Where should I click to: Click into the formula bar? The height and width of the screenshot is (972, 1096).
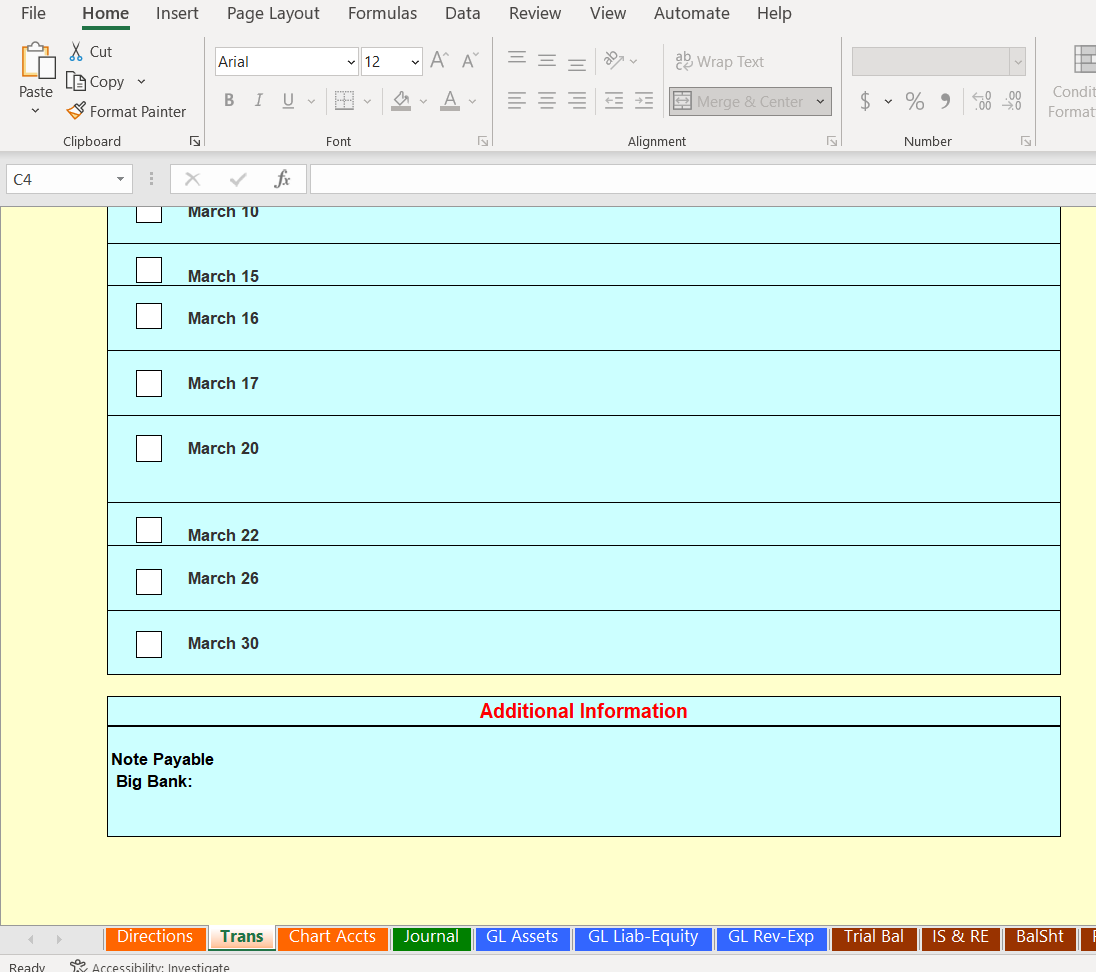702,180
